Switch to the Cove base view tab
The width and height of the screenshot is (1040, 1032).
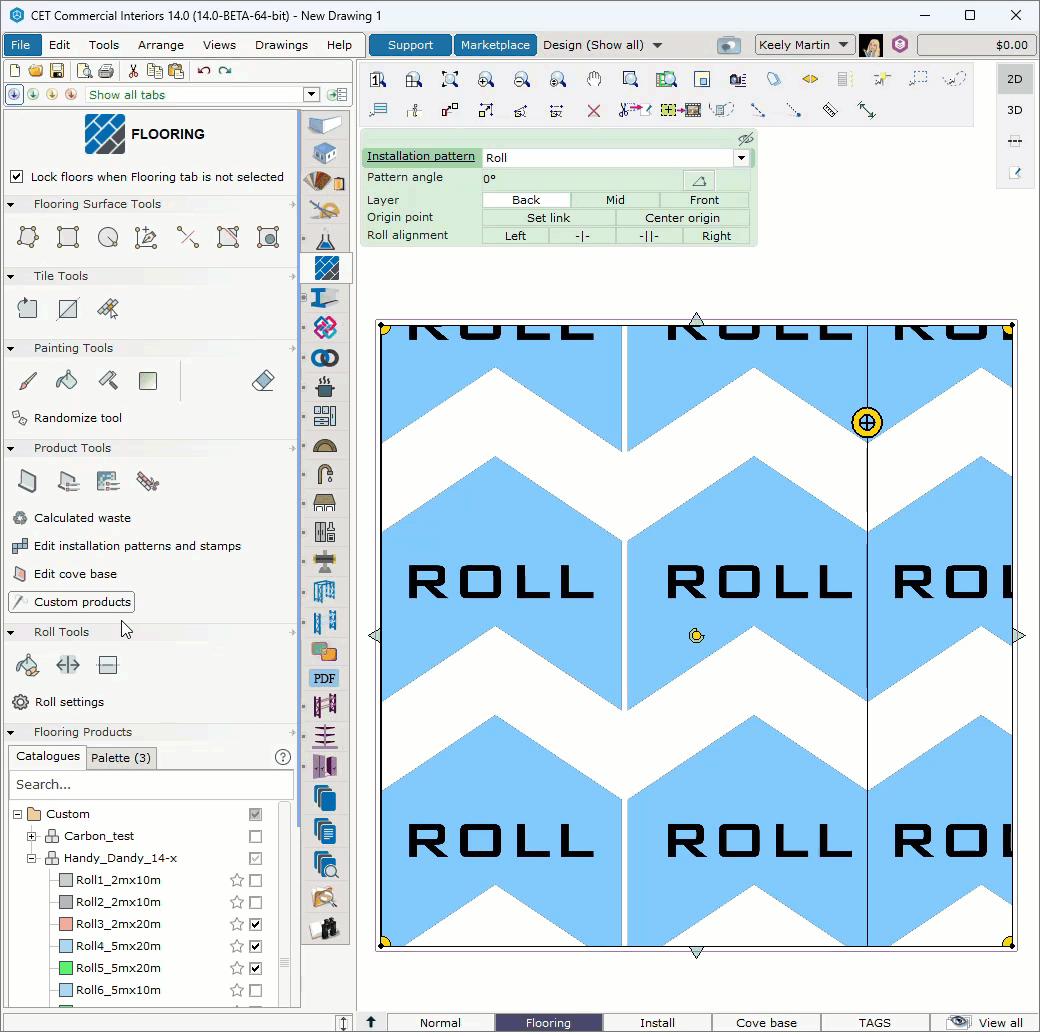pyautogui.click(x=766, y=1023)
